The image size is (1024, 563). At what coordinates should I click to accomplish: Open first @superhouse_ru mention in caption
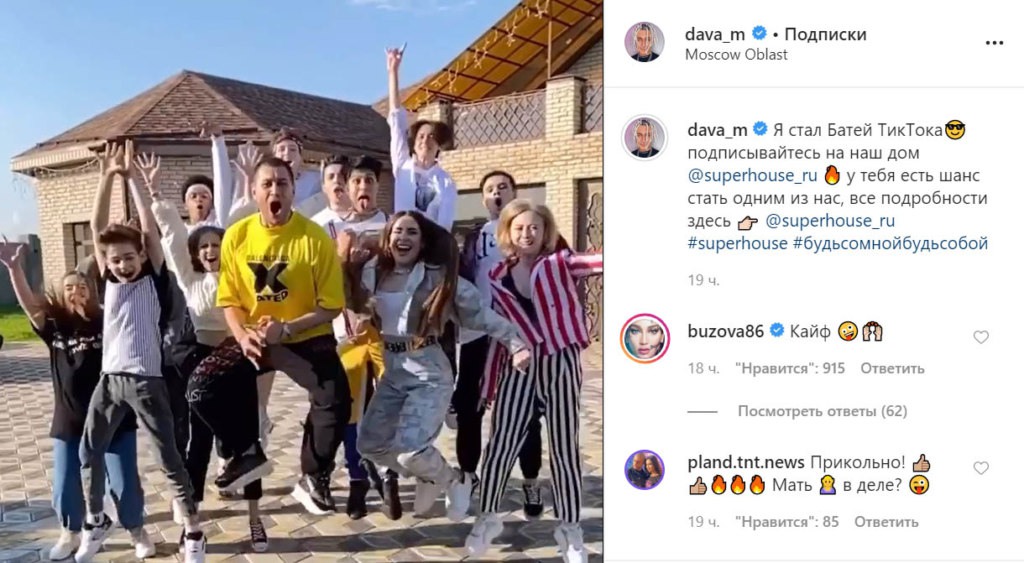(x=752, y=176)
